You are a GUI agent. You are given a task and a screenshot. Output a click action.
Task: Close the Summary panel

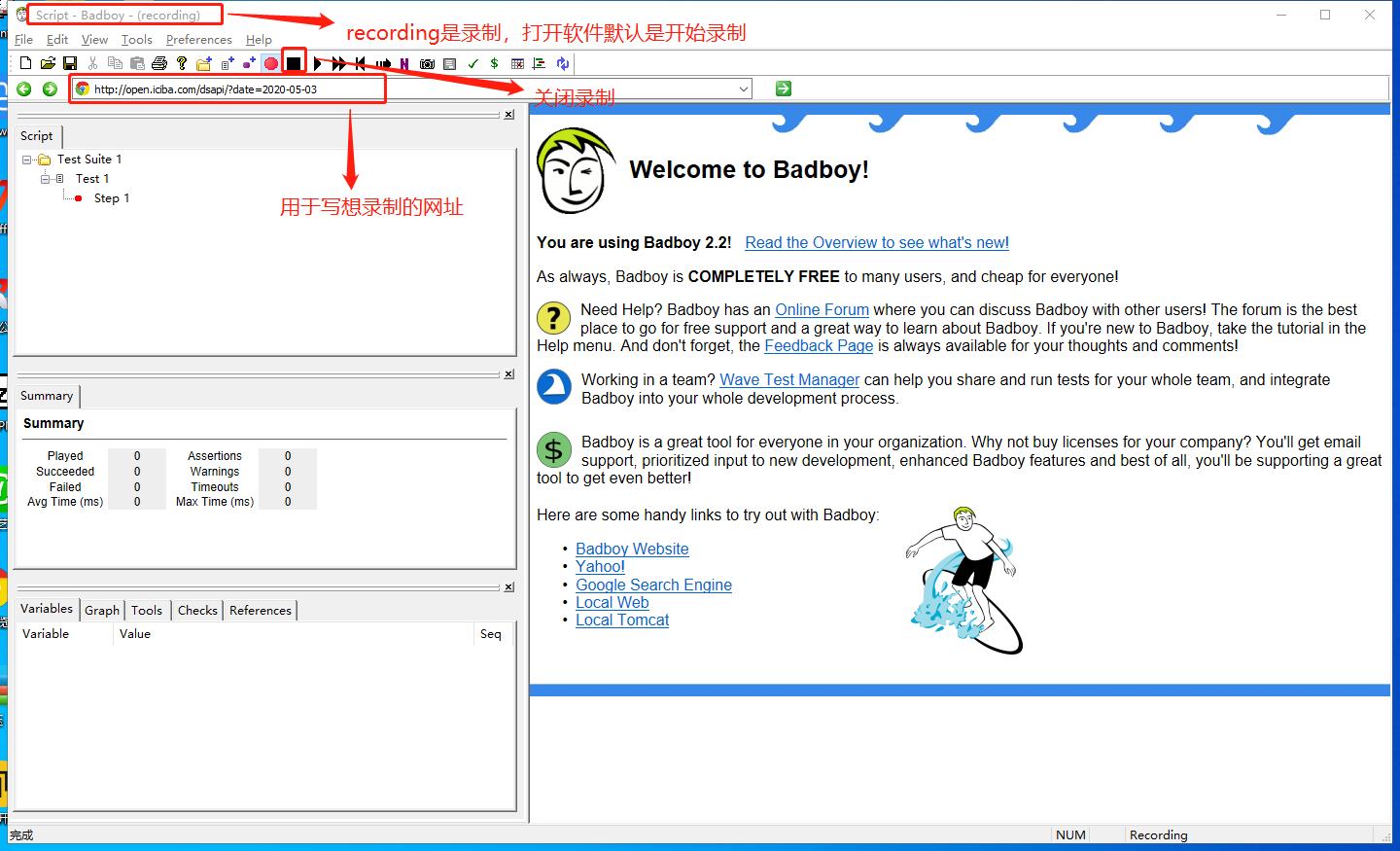508,374
